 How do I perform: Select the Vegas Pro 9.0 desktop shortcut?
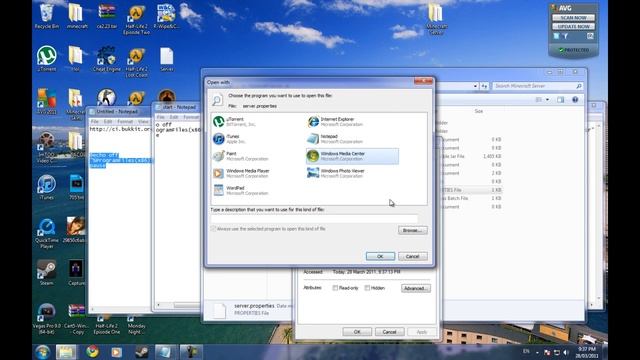tap(47, 319)
